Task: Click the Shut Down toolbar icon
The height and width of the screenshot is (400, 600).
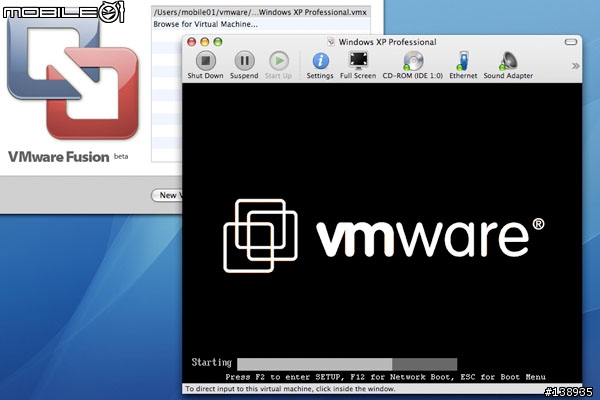Action: [x=206, y=60]
